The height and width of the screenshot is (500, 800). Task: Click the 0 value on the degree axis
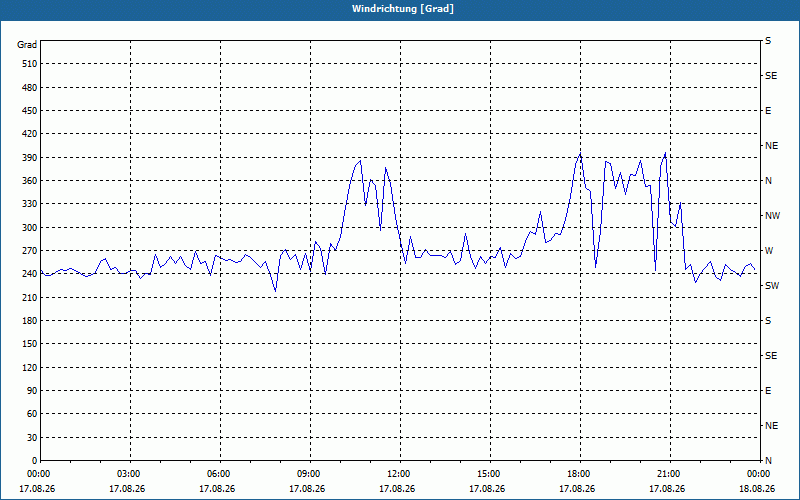35,461
